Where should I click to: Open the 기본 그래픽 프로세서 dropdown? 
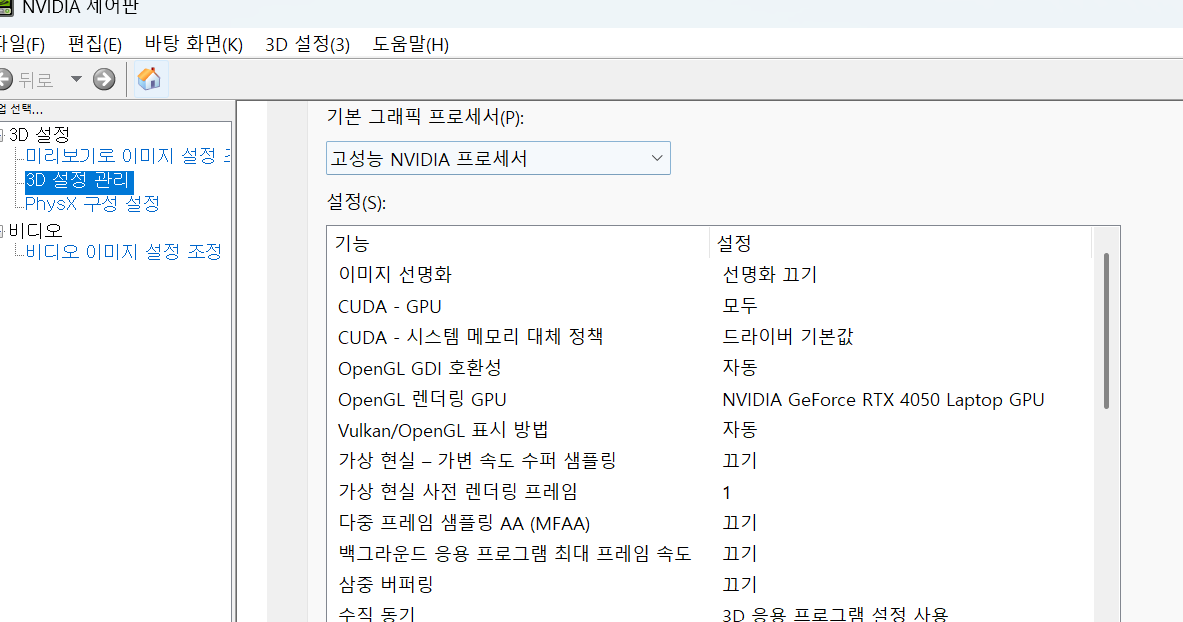point(498,159)
